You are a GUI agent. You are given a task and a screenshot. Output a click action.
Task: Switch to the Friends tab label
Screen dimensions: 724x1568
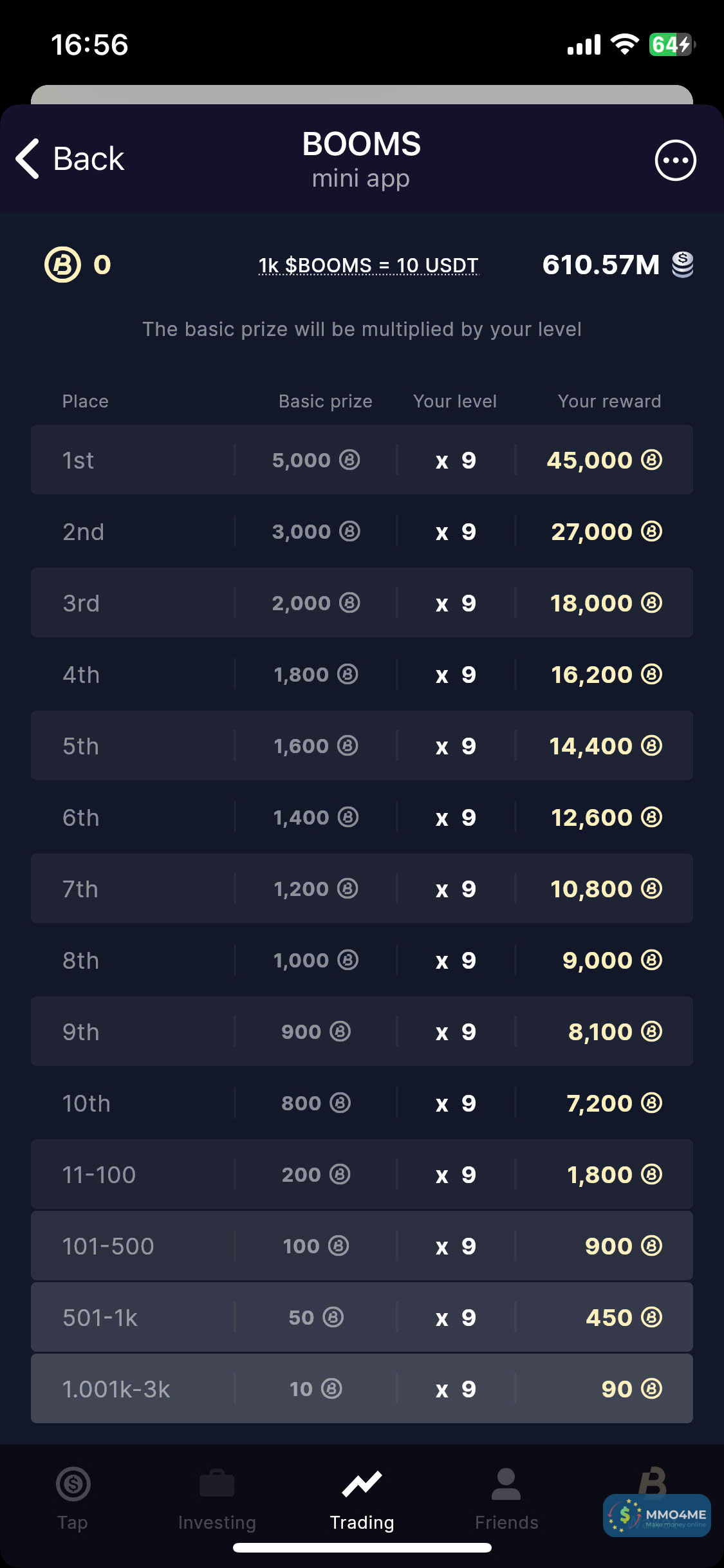coord(506,1522)
